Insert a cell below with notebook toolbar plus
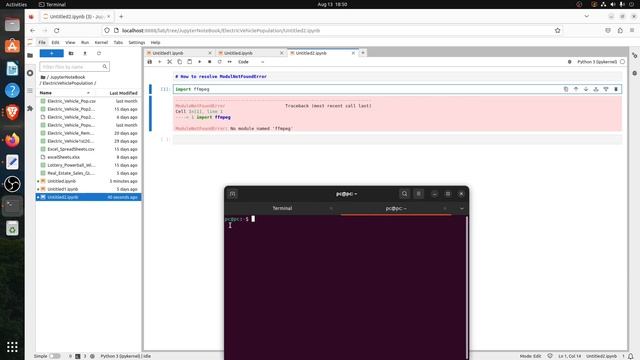Screen dimensions: 640x360 tap(160, 62)
